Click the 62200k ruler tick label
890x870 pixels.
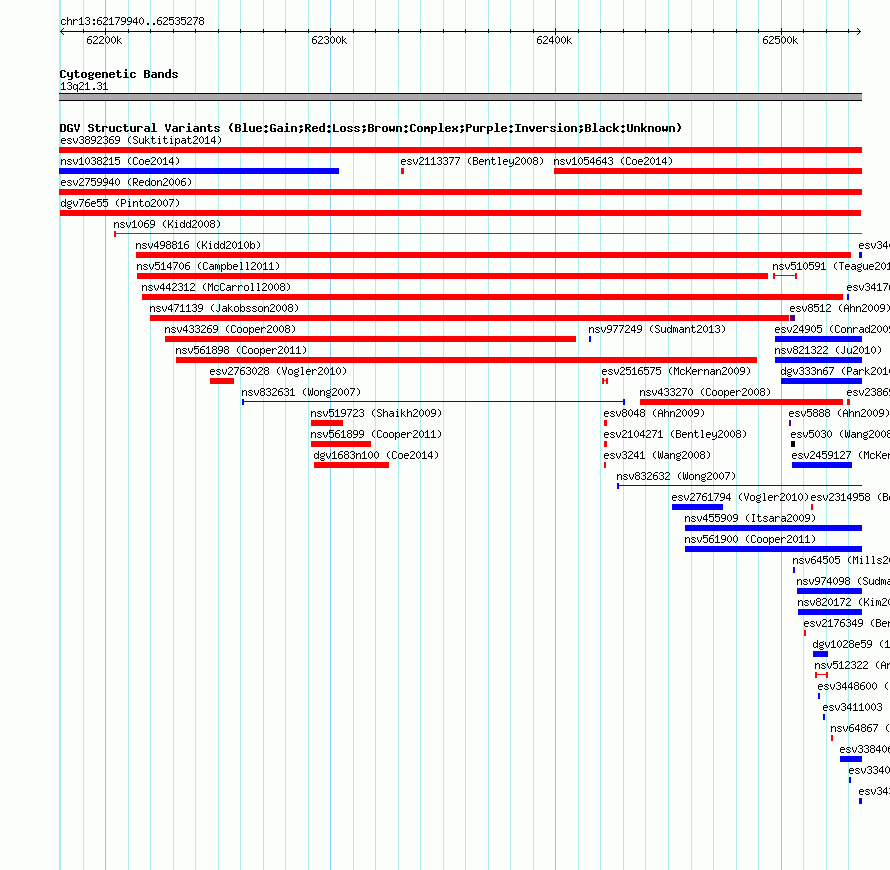click(x=104, y=40)
